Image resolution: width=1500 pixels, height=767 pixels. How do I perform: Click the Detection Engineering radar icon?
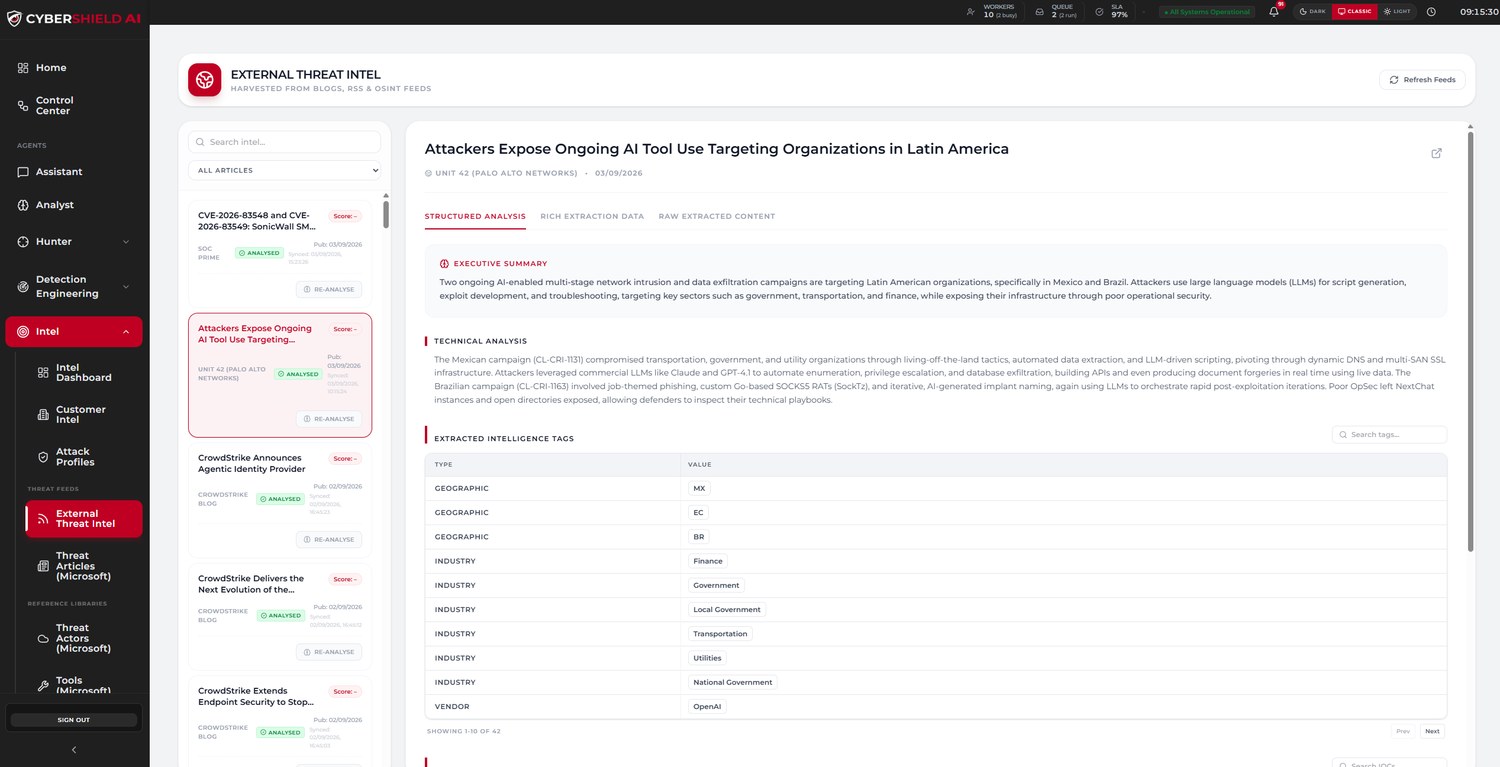(x=23, y=287)
